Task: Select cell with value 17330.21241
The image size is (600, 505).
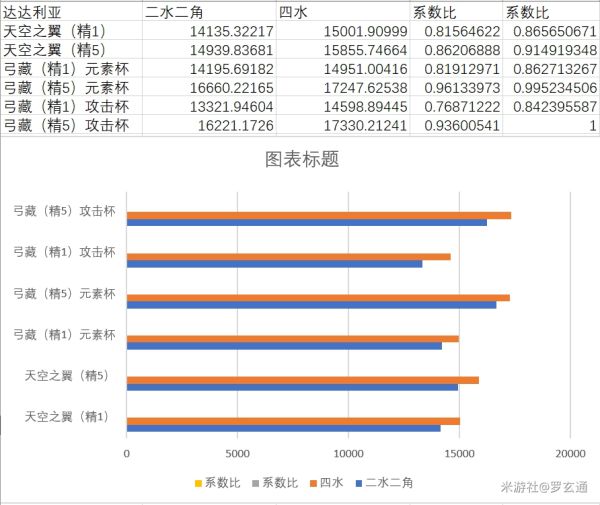Action: click(342, 125)
